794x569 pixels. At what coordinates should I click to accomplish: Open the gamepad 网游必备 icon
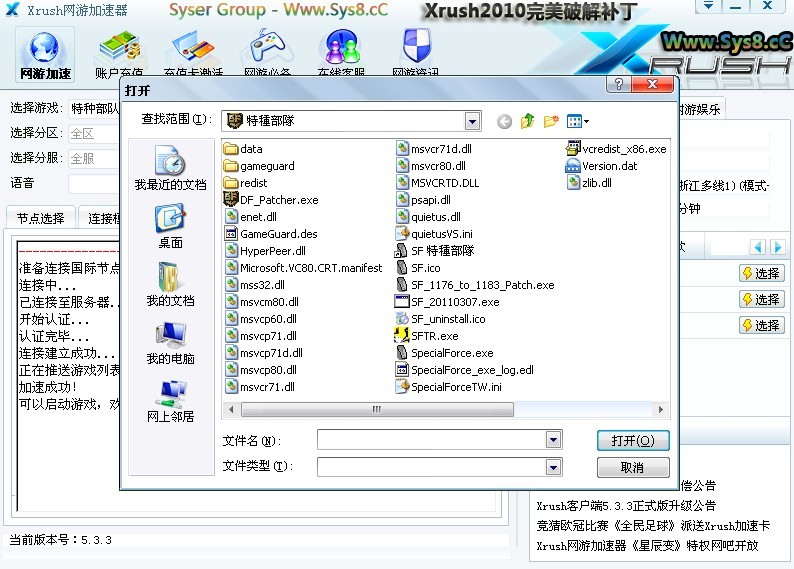click(x=267, y=53)
